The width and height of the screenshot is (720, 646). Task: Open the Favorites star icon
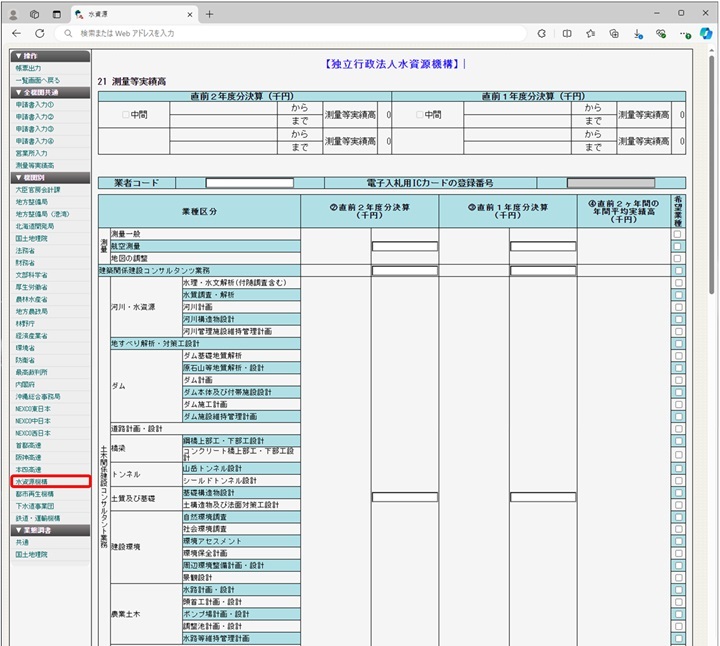[591, 34]
